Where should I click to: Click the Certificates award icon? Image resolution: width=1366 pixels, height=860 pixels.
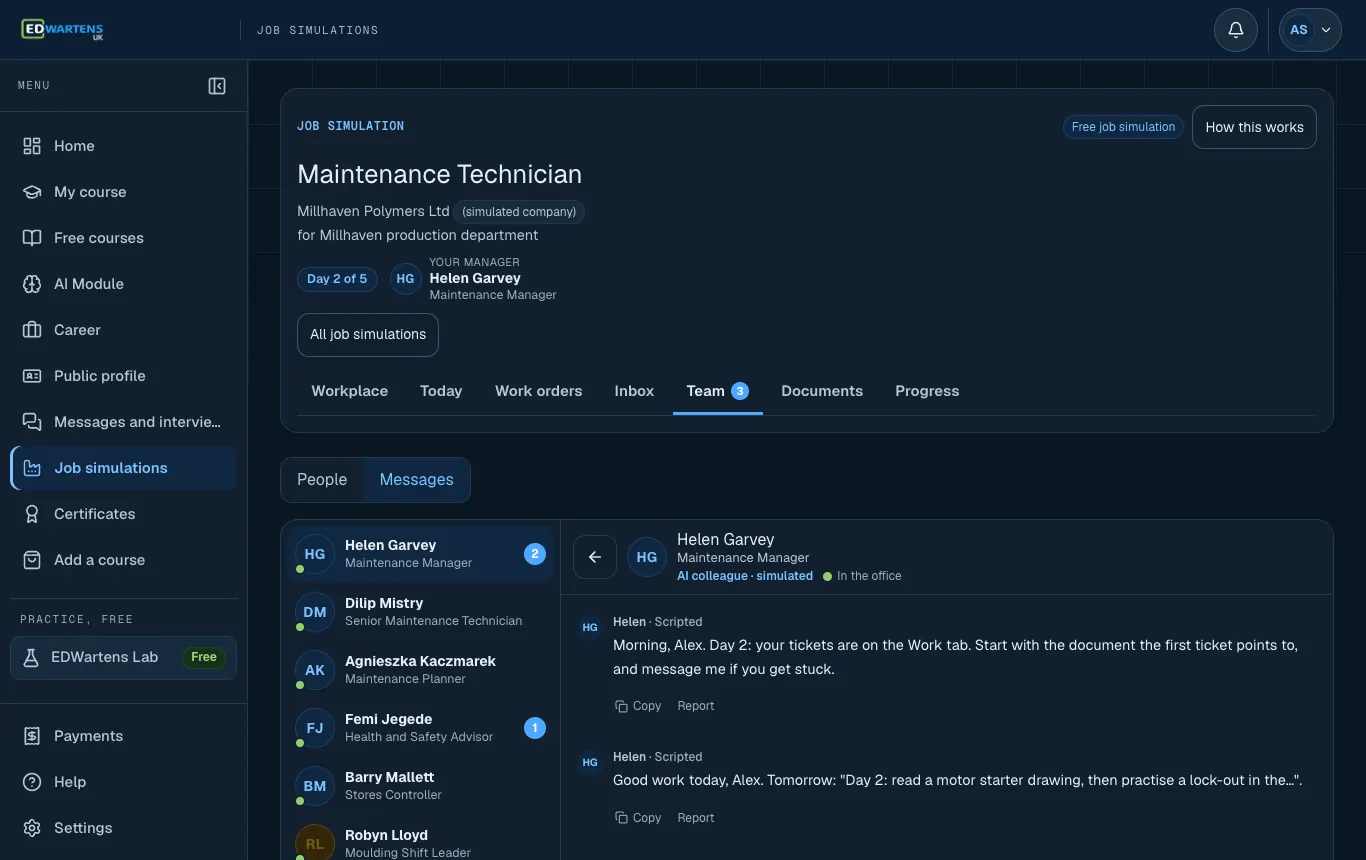32,514
